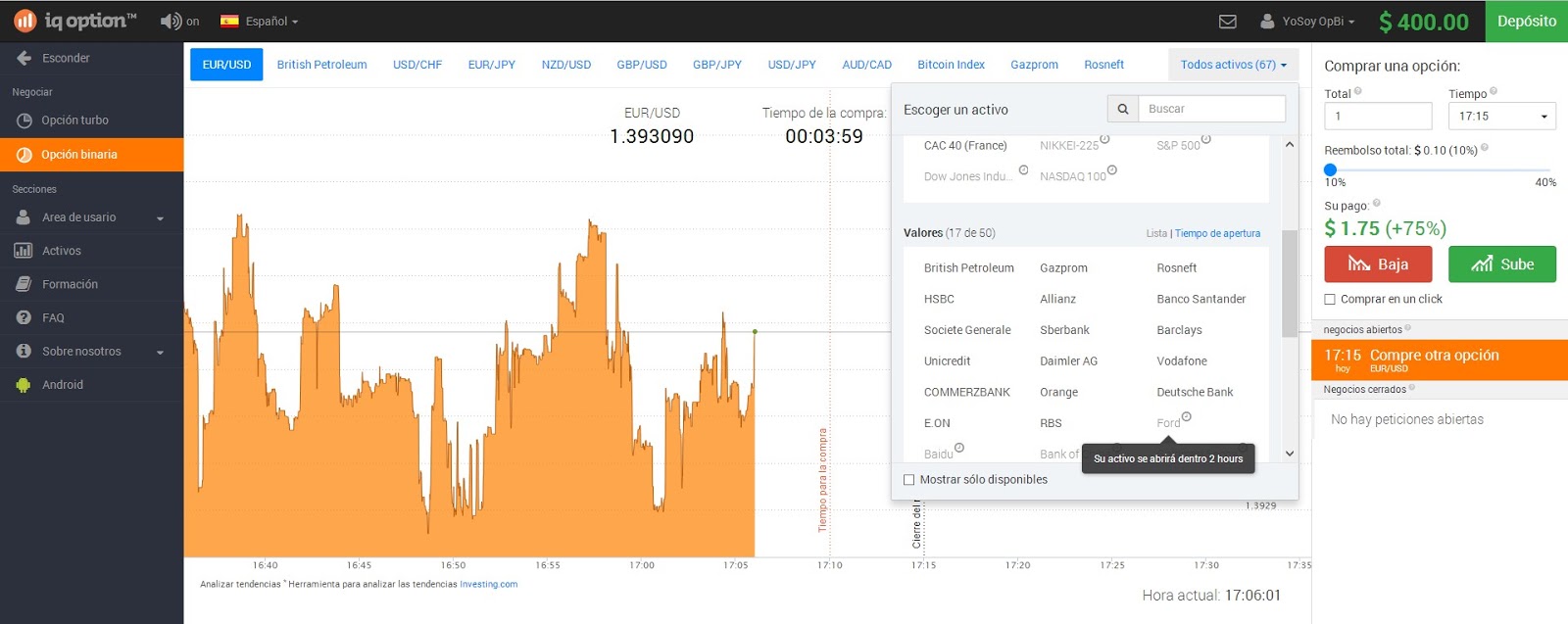Select Banco Santander asset

[1200, 299]
